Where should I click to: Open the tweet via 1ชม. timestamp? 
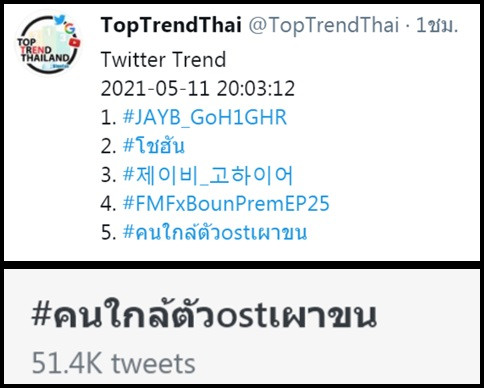click(437, 25)
